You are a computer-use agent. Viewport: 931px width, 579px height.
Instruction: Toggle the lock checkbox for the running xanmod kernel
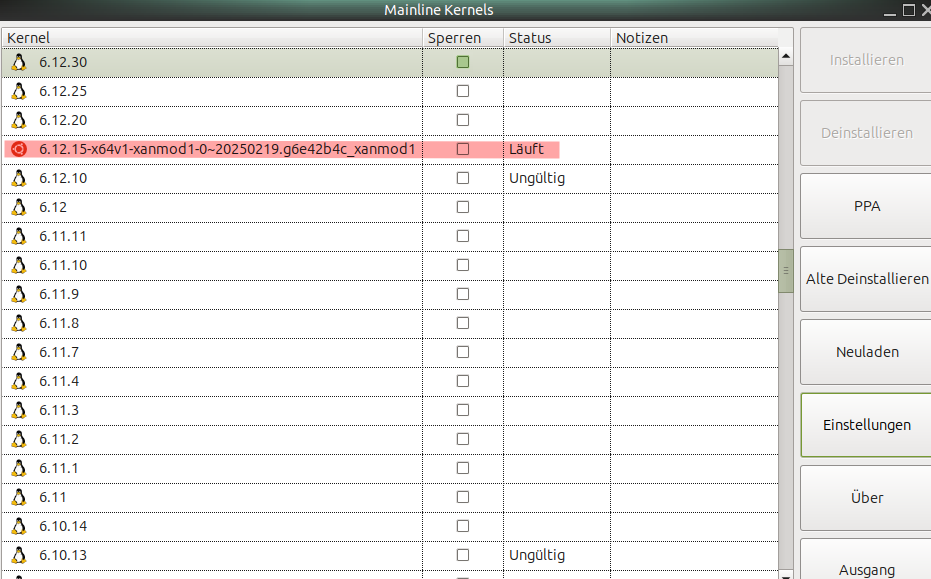(x=463, y=149)
